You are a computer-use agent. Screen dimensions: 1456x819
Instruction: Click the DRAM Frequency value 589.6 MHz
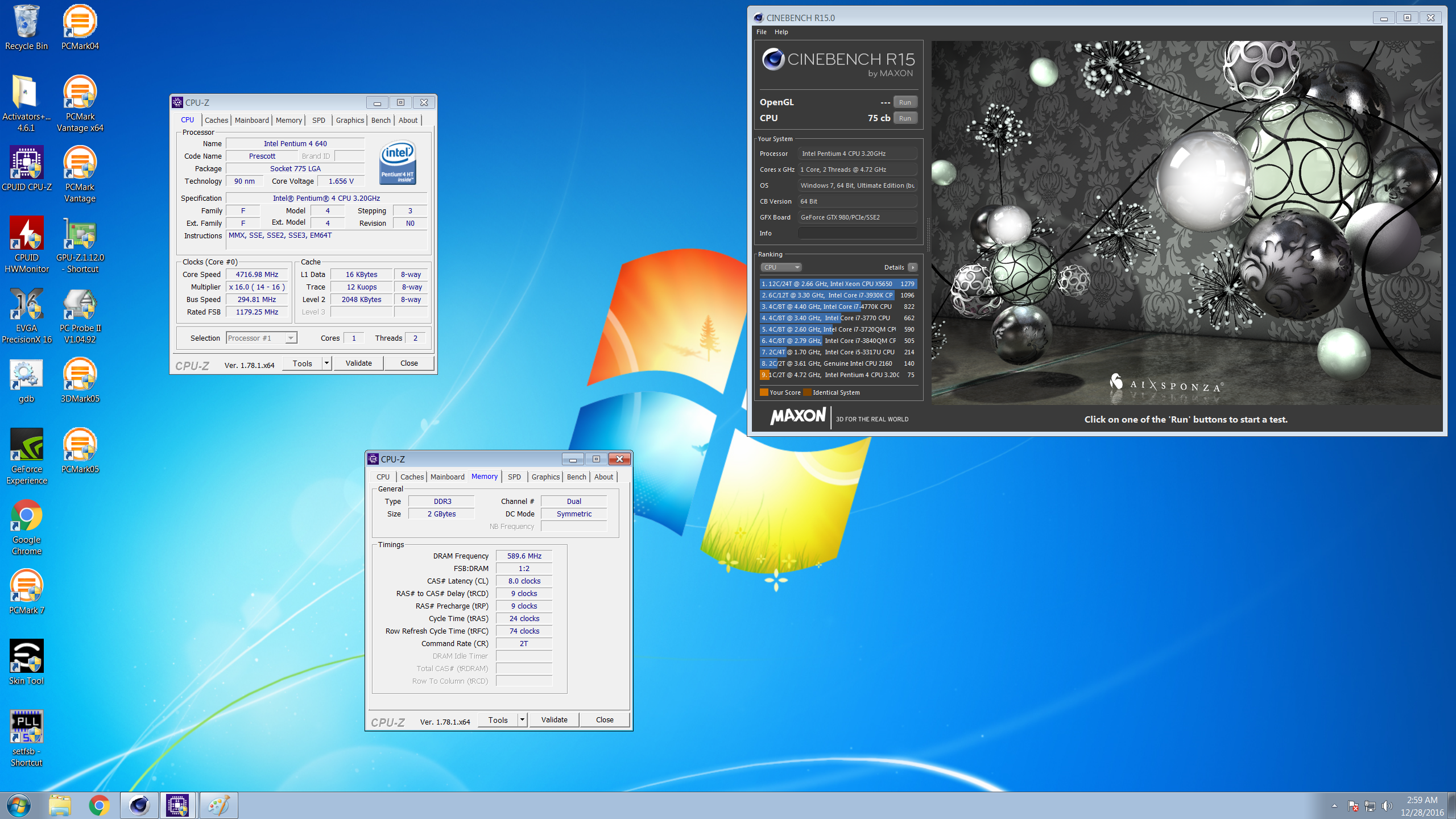click(x=524, y=556)
